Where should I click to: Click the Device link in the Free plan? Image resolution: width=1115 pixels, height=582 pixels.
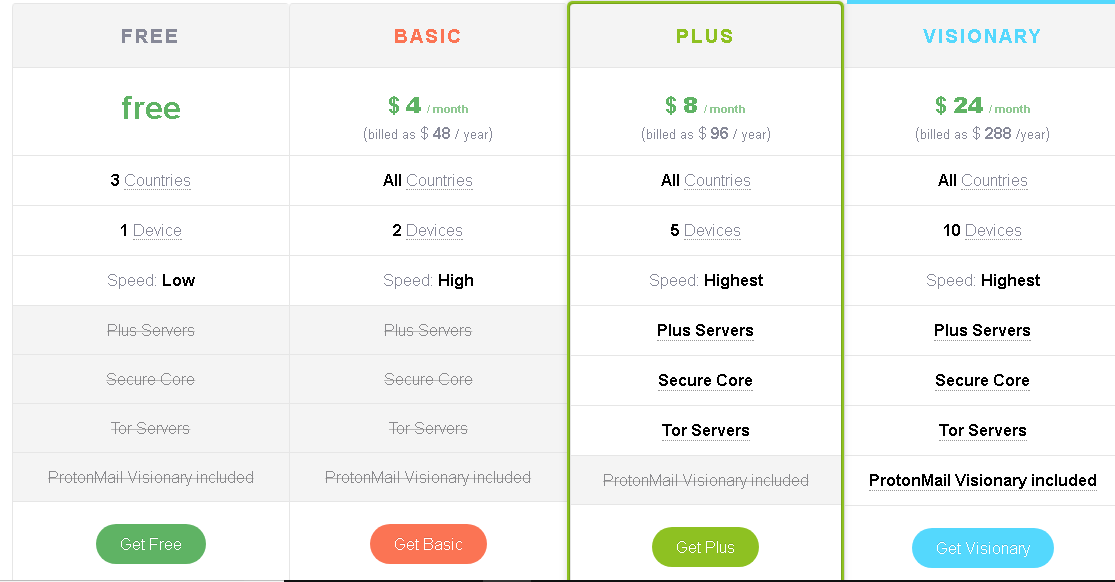click(x=160, y=230)
